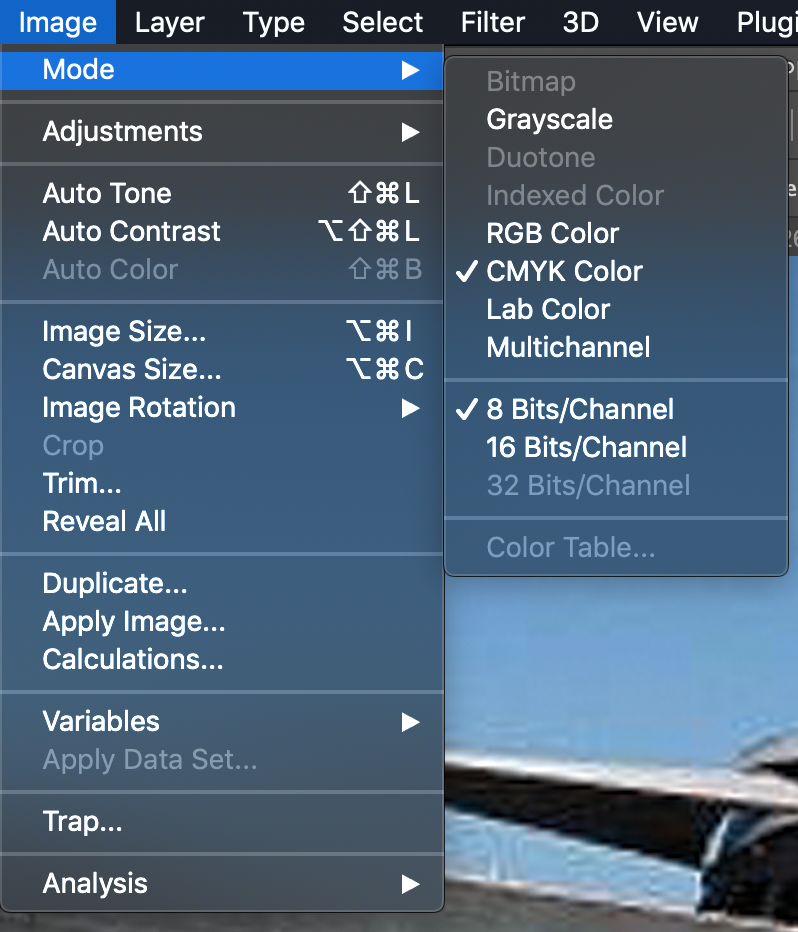Switch to RGB Color mode
Viewport: 798px width, 932px height.
[552, 233]
